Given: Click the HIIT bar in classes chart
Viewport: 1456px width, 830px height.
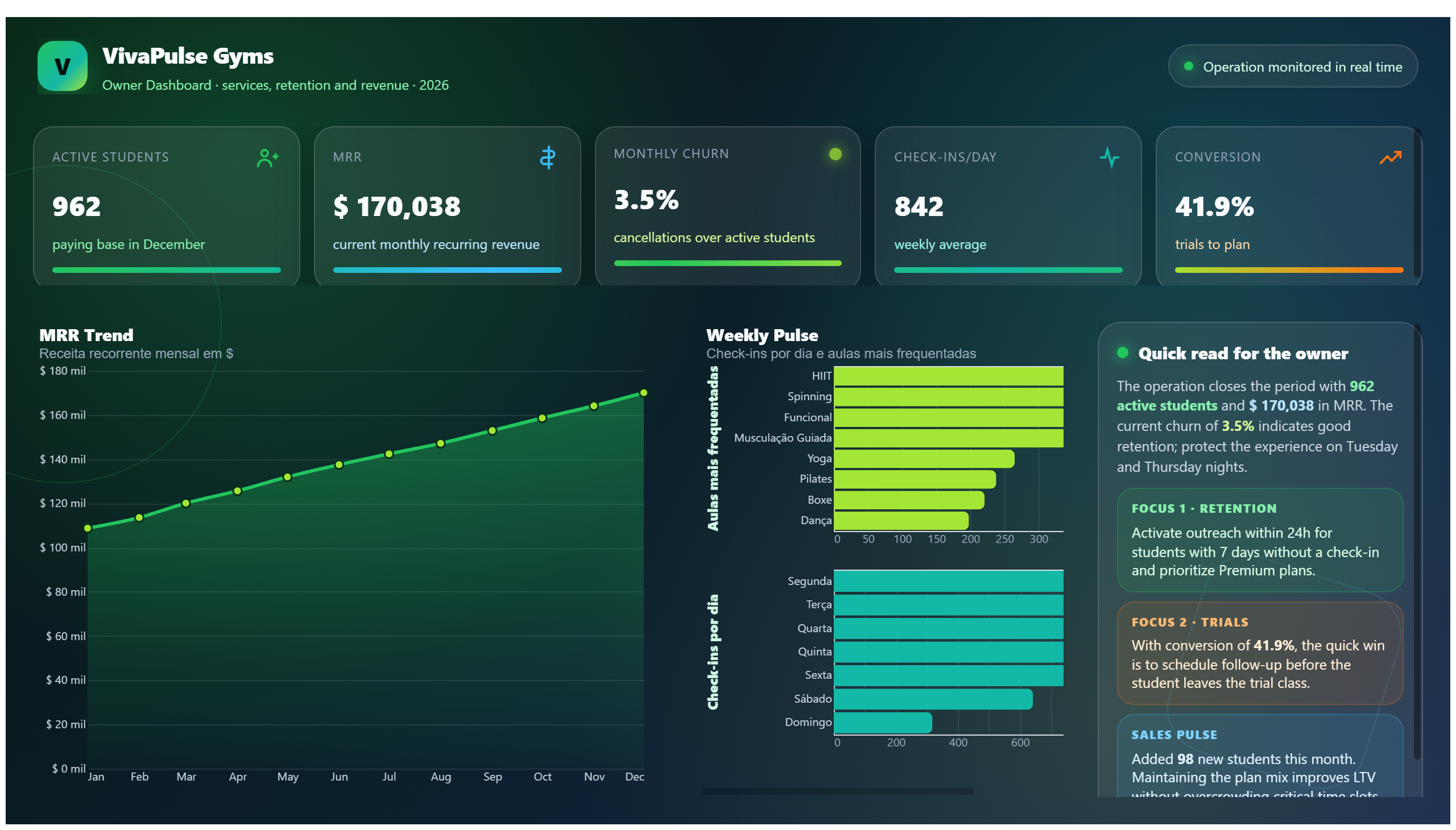Looking at the screenshot, I should [949, 376].
